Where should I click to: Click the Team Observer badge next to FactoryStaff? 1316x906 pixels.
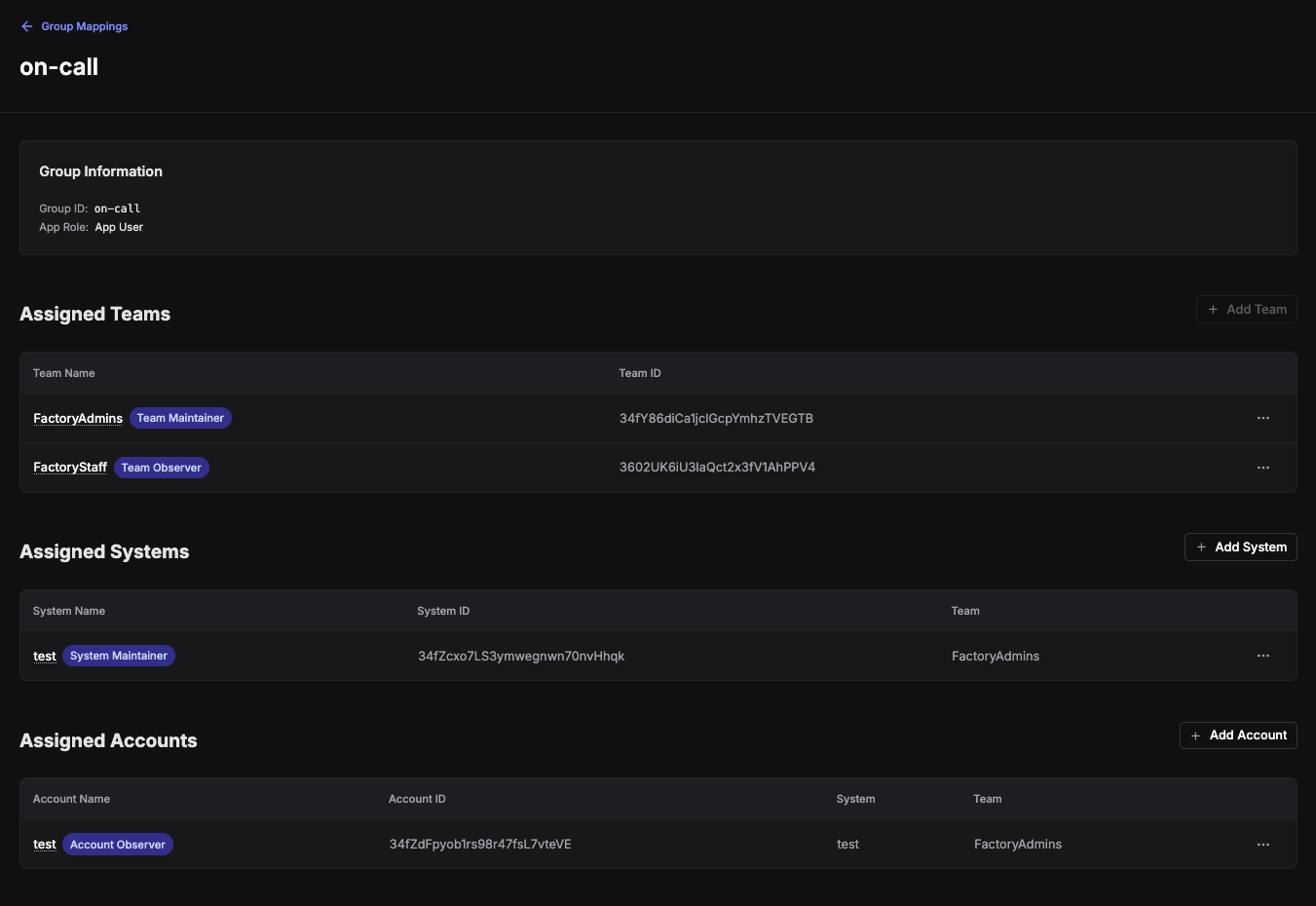161,468
